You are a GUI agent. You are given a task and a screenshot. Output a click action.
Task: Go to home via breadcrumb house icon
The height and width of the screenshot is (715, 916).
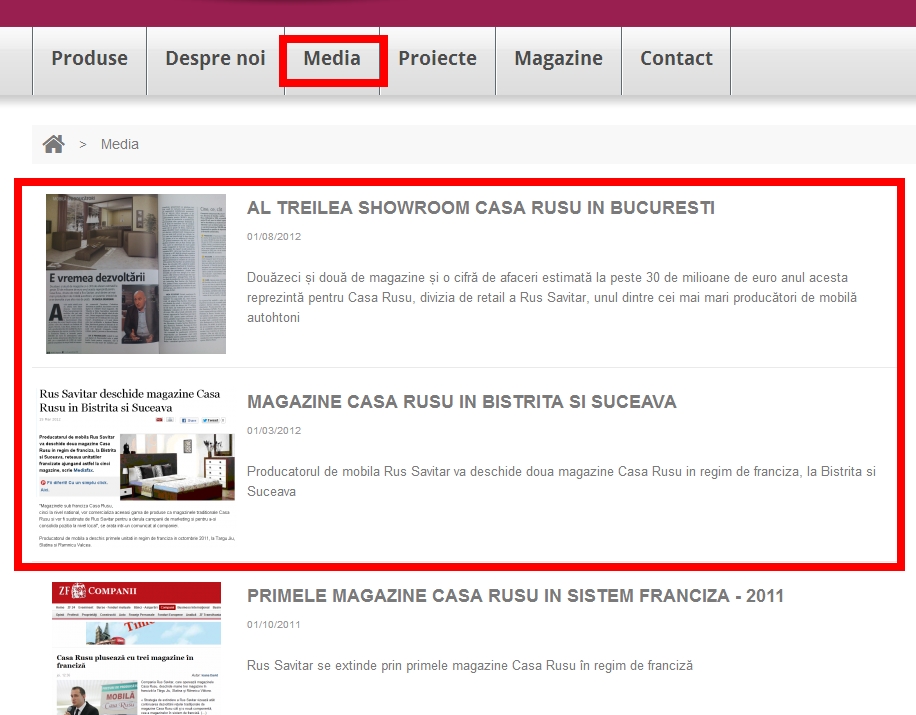click(x=54, y=144)
